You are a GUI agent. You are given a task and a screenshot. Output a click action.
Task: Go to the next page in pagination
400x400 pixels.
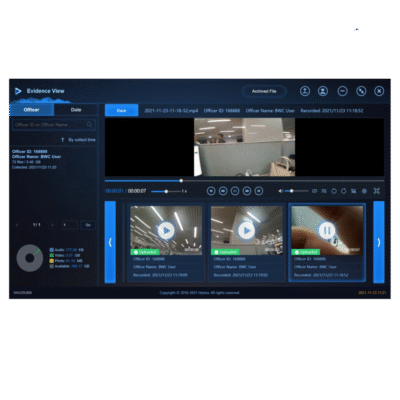[x=52, y=225]
